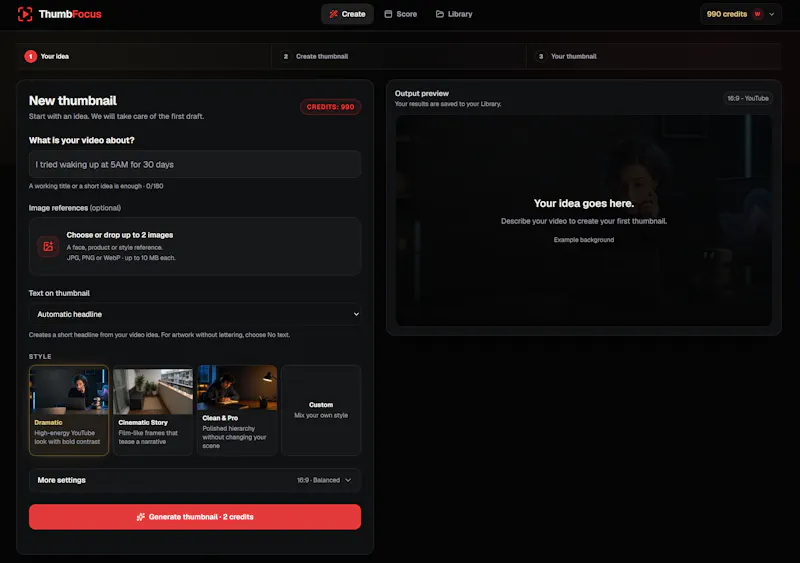Click the 990 credits label in the header

pyautogui.click(x=727, y=14)
